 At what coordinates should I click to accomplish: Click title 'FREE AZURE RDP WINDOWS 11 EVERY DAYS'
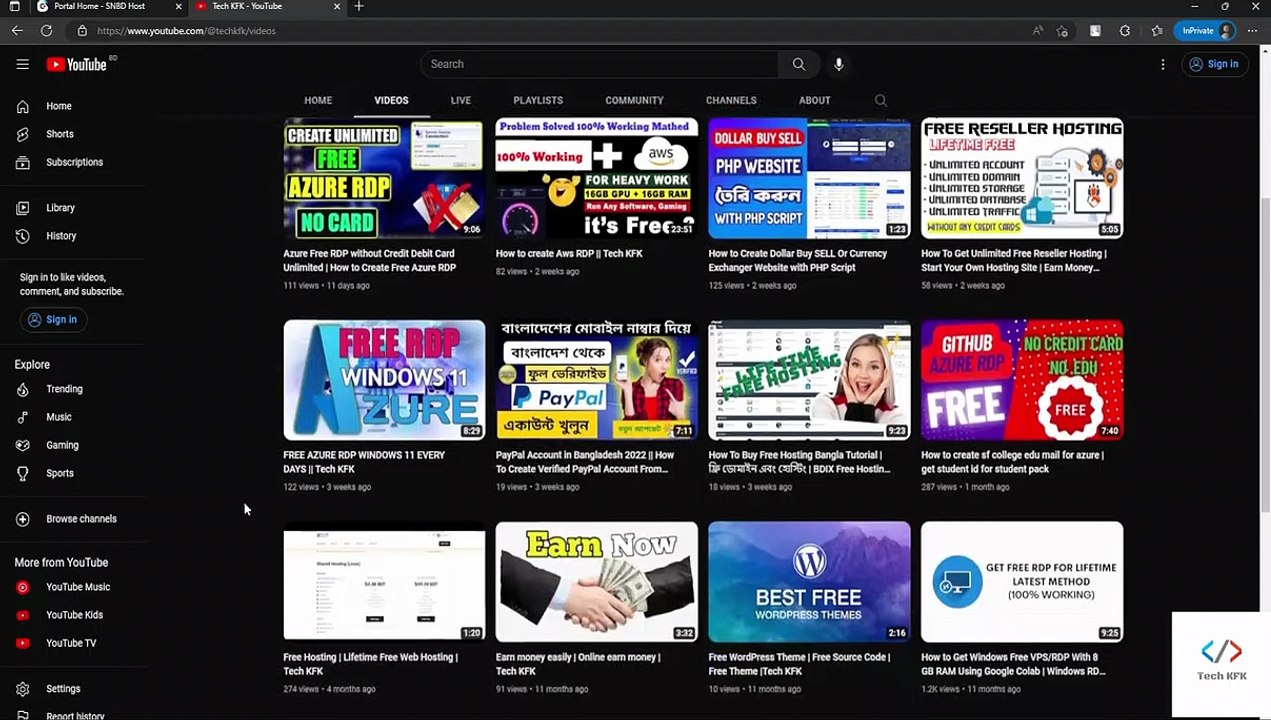click(364, 462)
